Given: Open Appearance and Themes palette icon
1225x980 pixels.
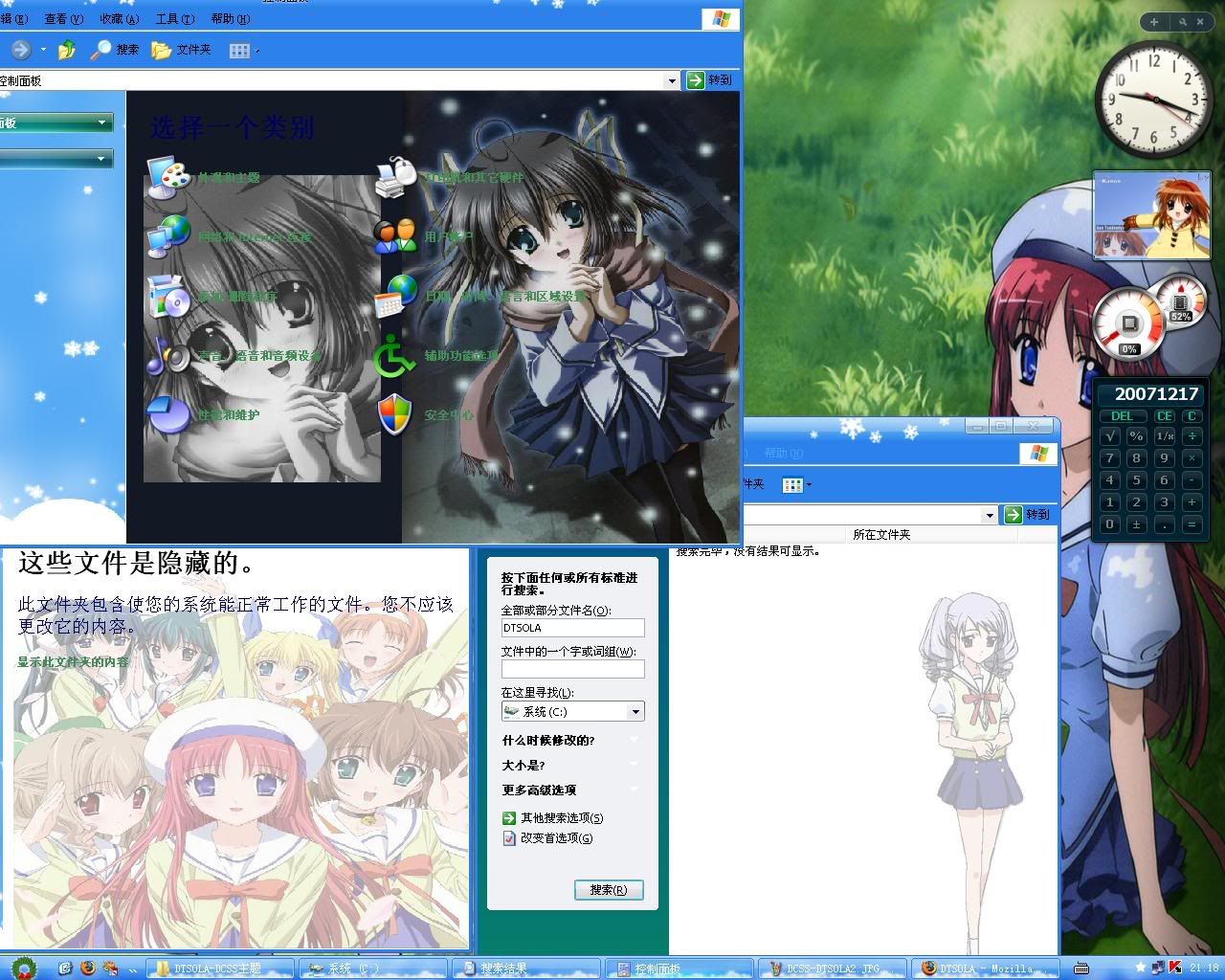Looking at the screenshot, I should pos(168,177).
